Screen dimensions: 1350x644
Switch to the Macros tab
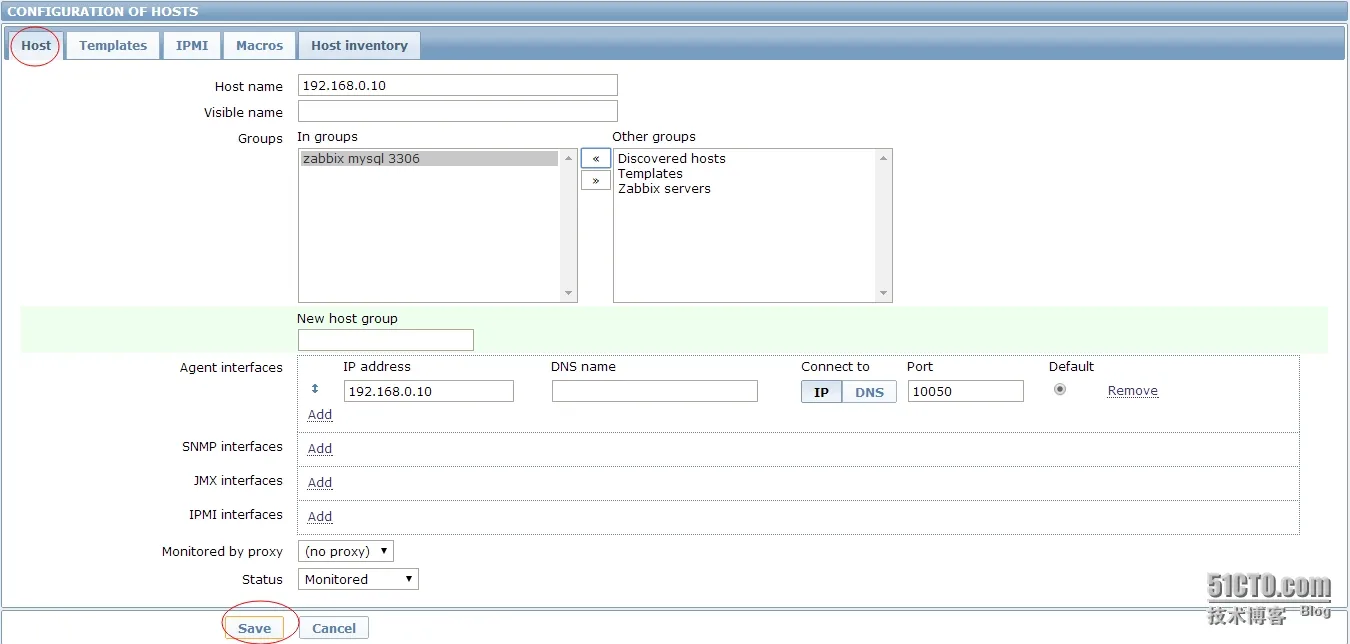pos(259,45)
